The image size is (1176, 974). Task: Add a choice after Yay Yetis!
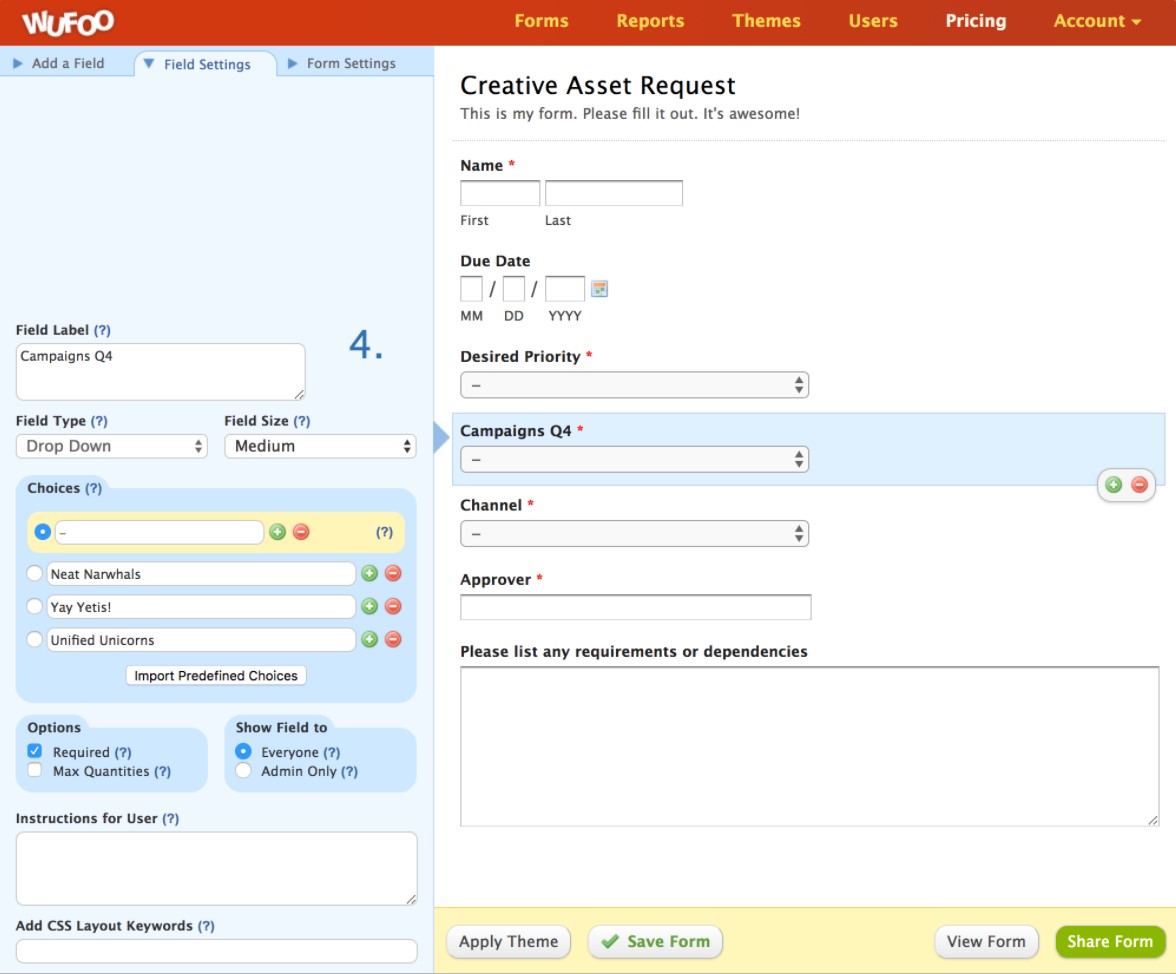pos(369,607)
